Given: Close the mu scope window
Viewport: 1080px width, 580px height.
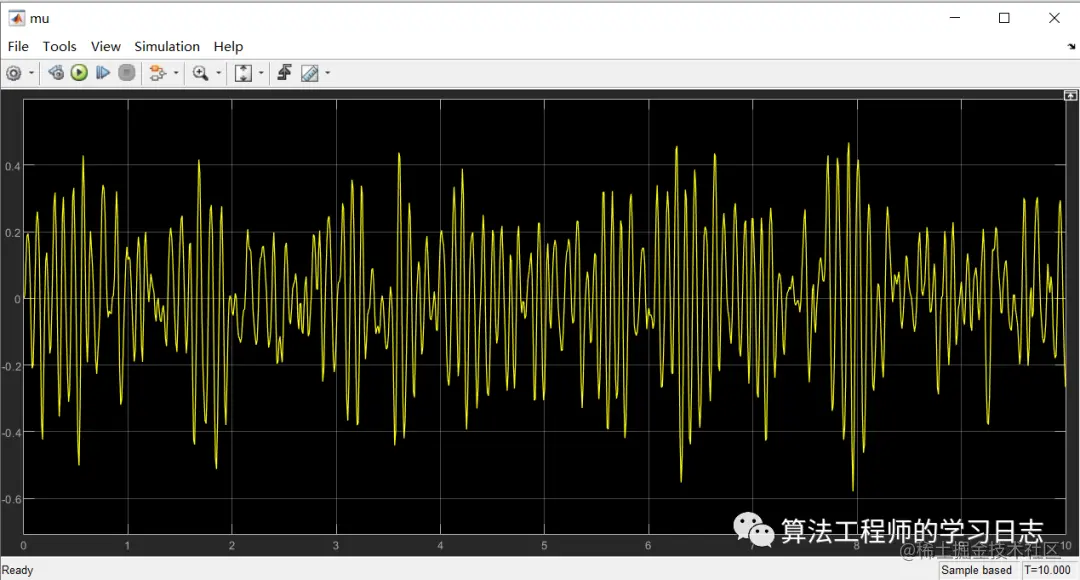Looking at the screenshot, I should pyautogui.click(x=1055, y=18).
